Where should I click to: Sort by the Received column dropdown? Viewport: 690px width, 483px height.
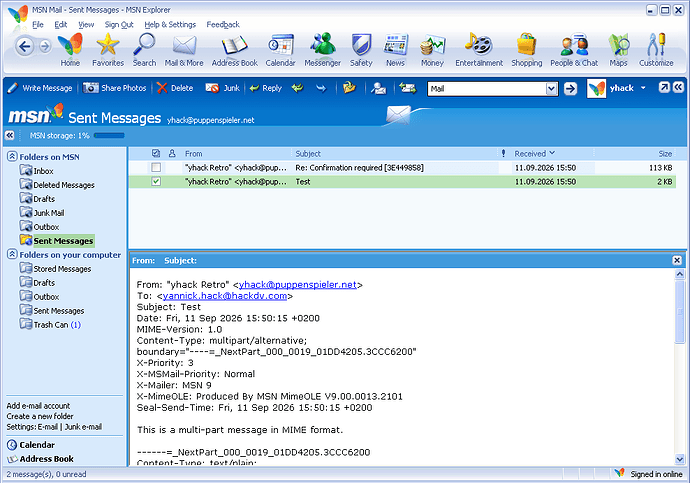point(535,154)
